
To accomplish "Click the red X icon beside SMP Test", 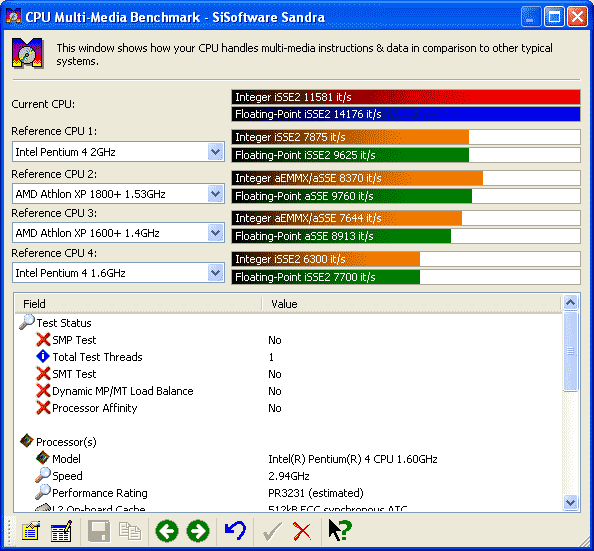I will (x=43, y=340).
